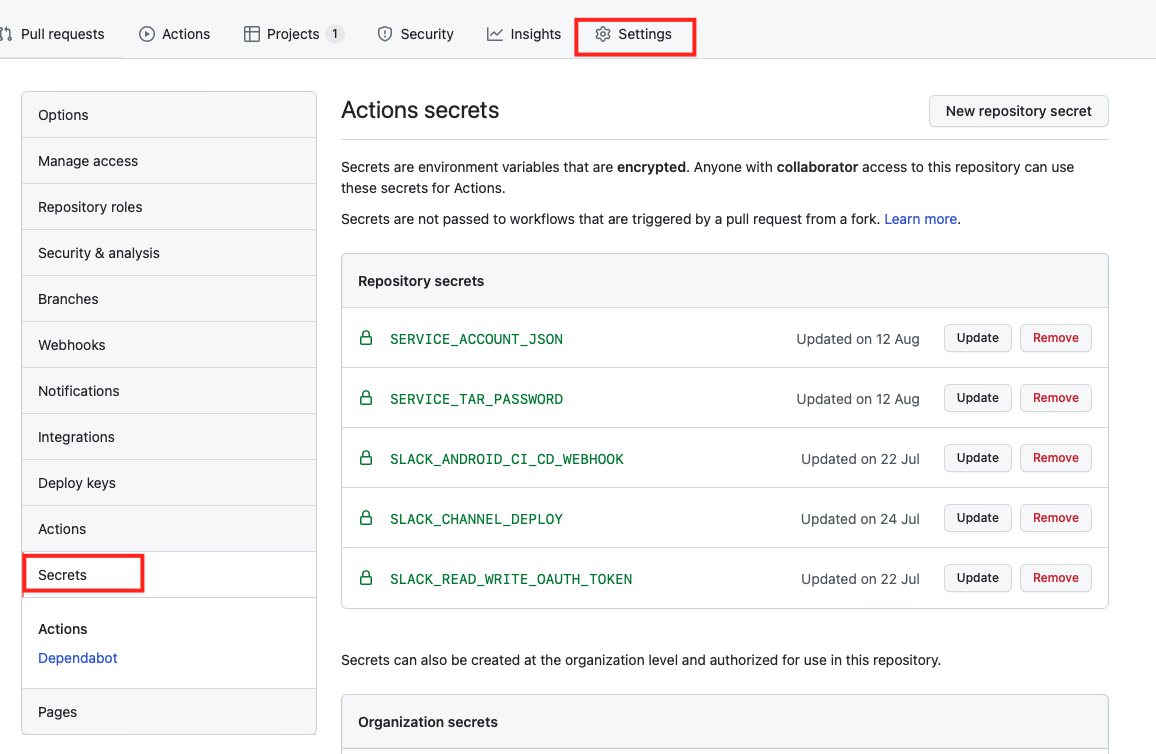Click the Actions secrets page heading
1156x754 pixels.
point(419,110)
